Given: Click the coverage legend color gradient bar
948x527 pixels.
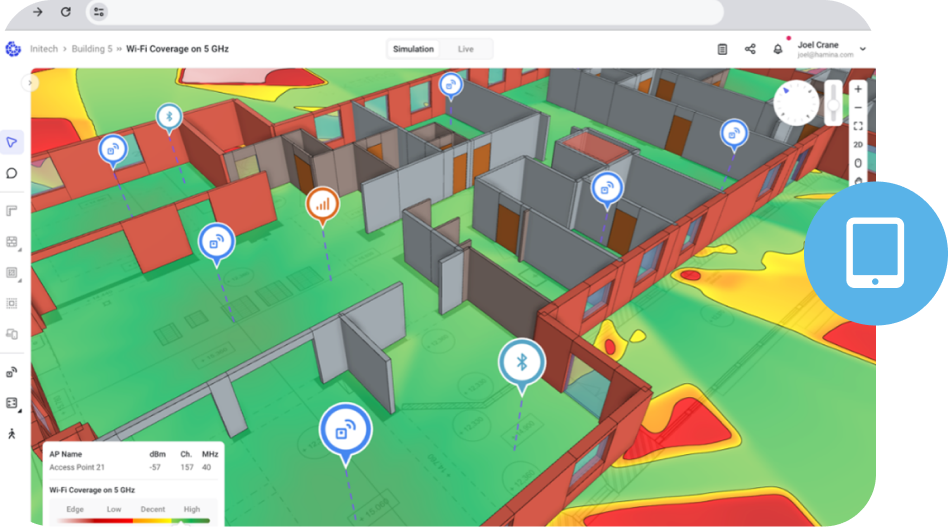Looking at the screenshot, I should coord(134,520).
